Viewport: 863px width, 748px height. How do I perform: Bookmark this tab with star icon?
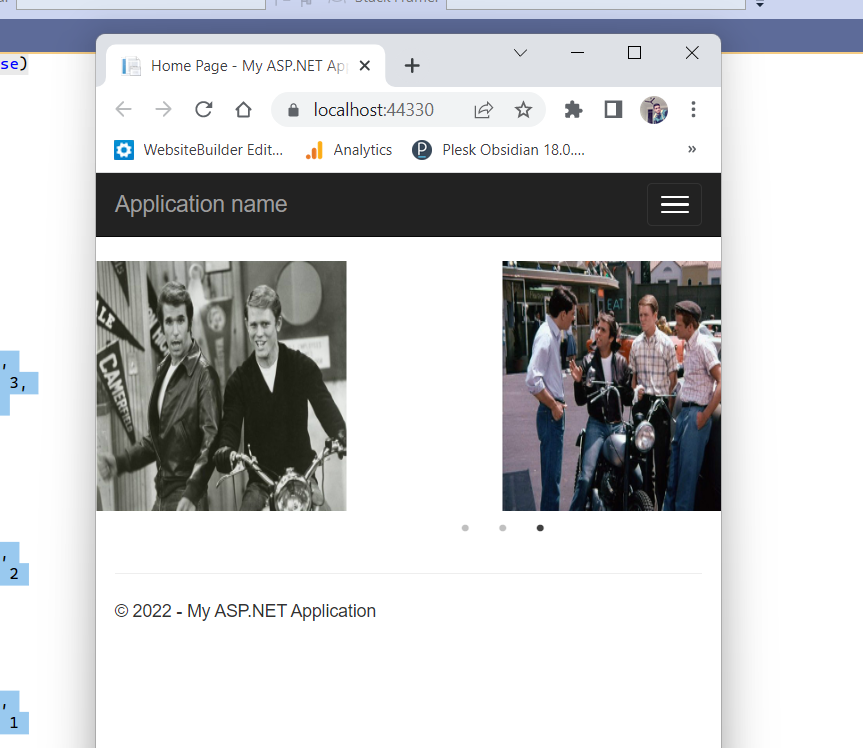pos(523,110)
